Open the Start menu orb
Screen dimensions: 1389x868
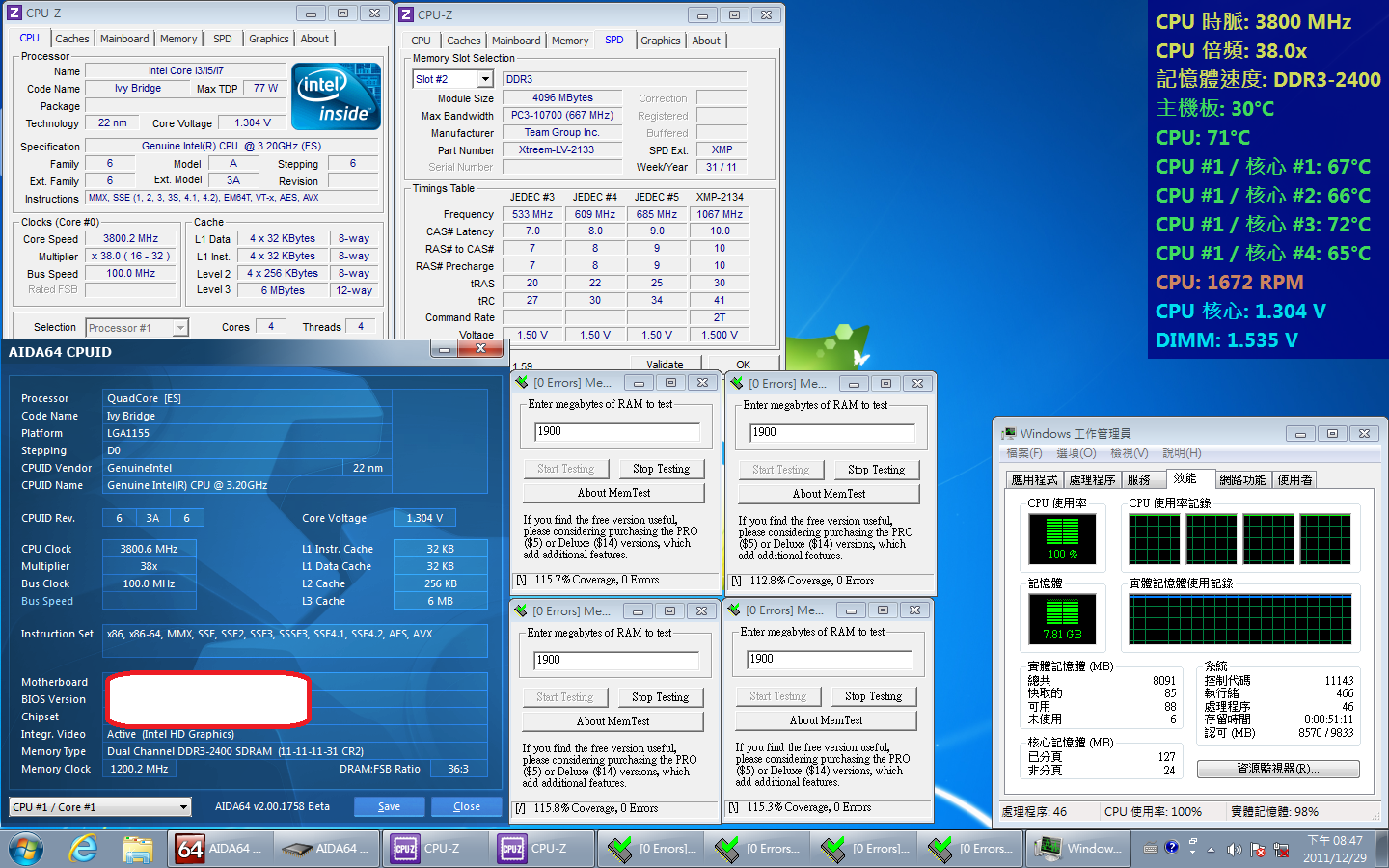[x=26, y=850]
